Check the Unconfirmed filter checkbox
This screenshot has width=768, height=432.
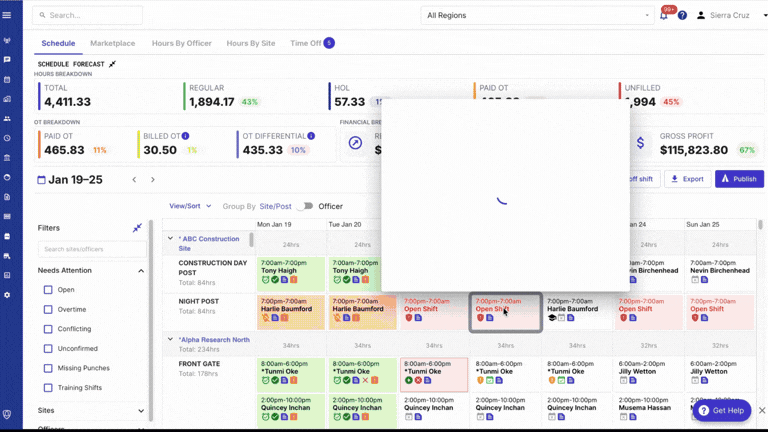tap(48, 349)
